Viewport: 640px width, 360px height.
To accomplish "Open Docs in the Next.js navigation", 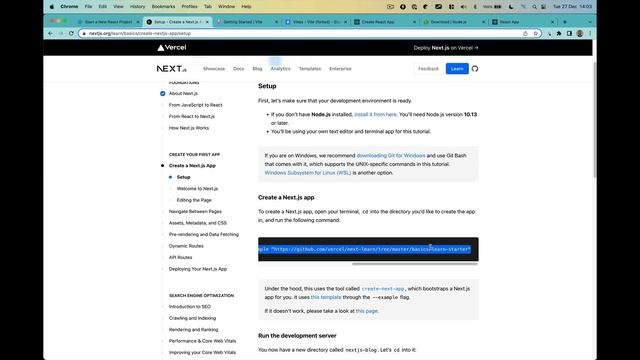I will [x=238, y=69].
